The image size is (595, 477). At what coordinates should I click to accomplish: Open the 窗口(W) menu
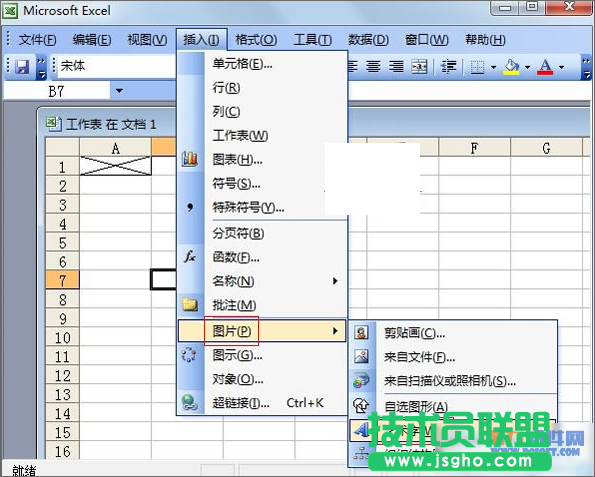[427, 39]
